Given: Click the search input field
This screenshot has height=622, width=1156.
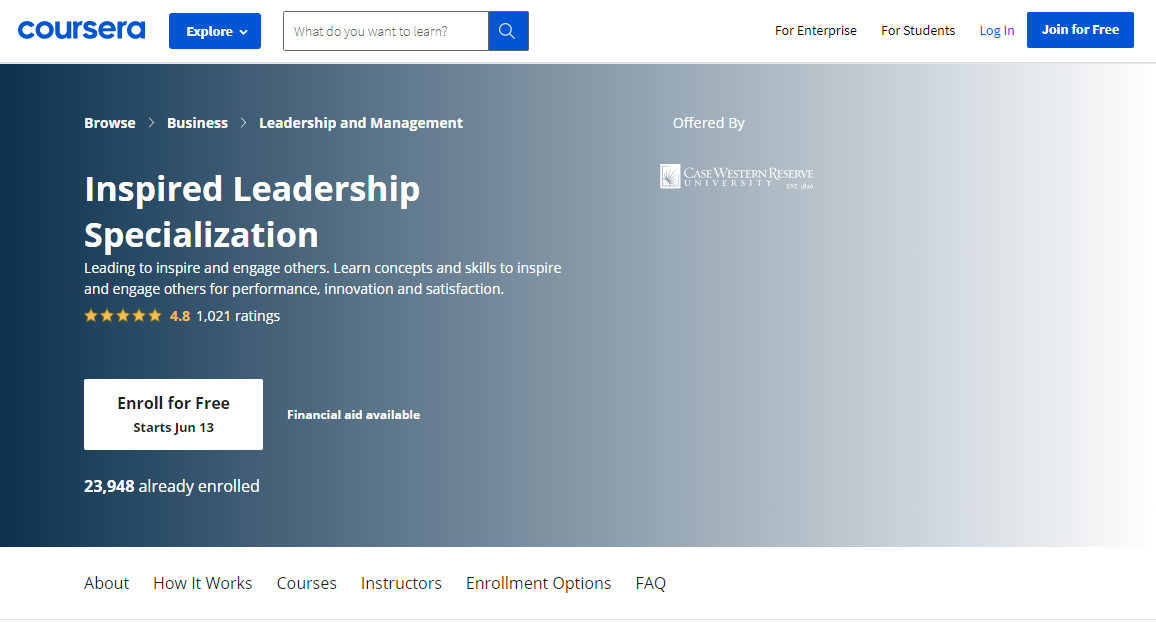Looking at the screenshot, I should coord(385,31).
